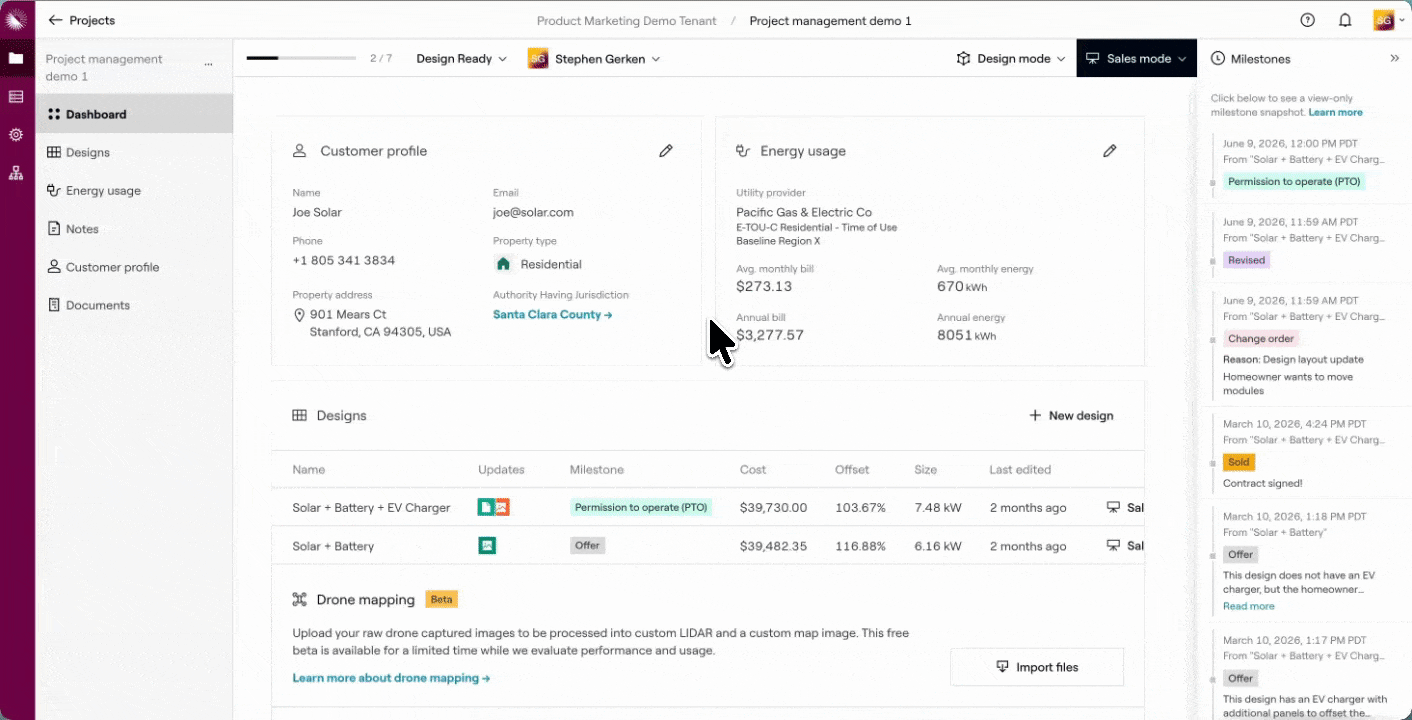Screen dimensions: 1412x720
Task: Open the Solar + Battery design row
Action: tap(707, 546)
